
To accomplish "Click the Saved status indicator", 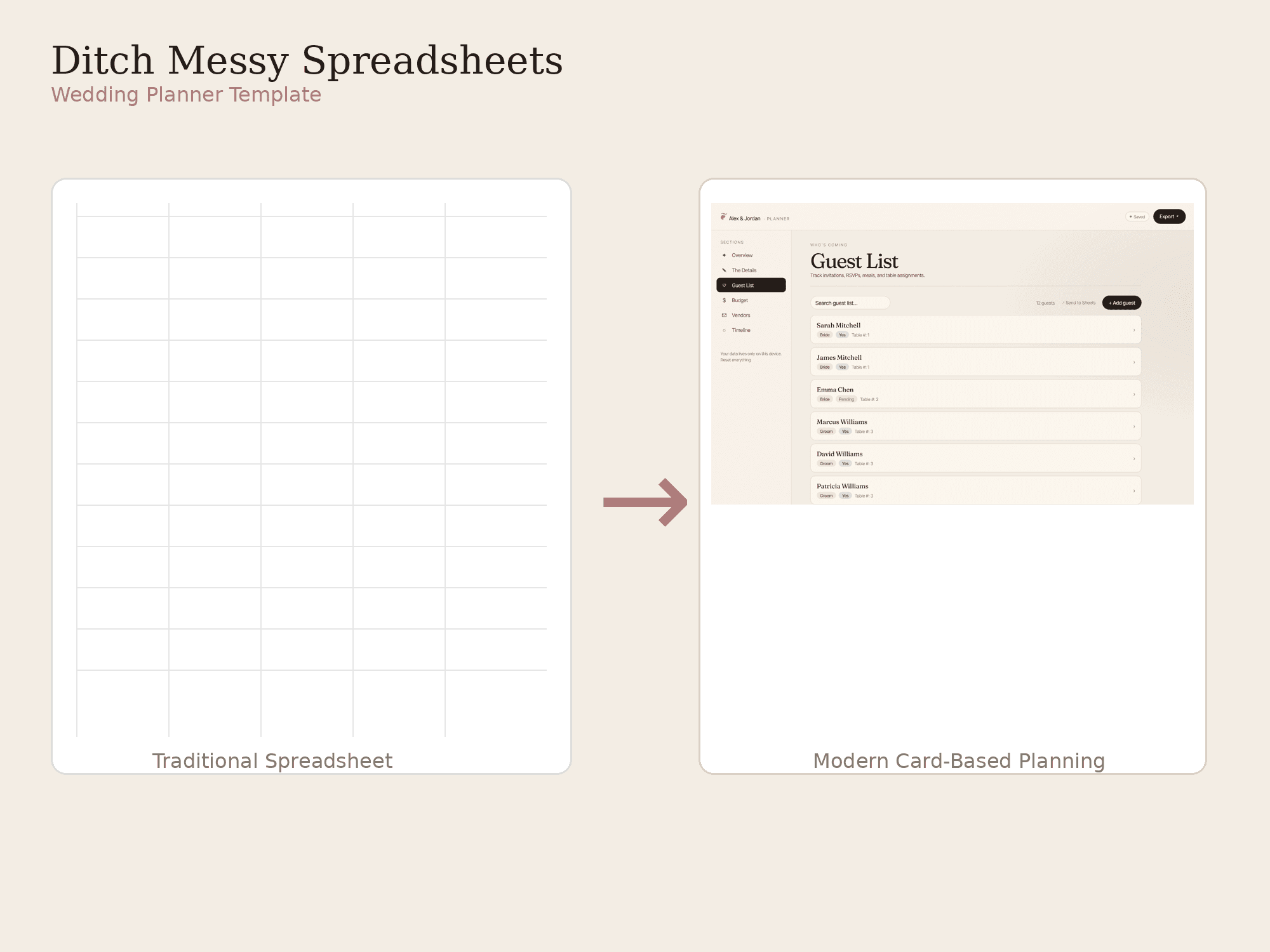I will point(1137,216).
